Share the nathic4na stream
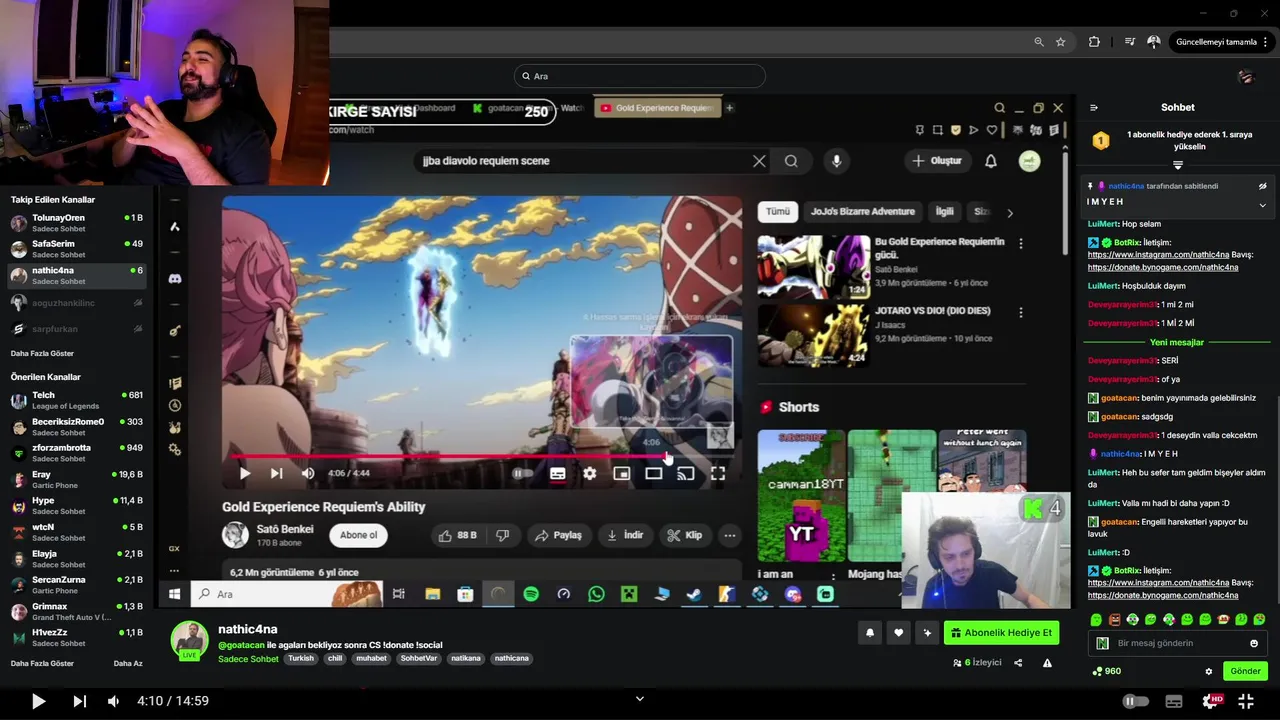This screenshot has height=720, width=1280. pyautogui.click(x=1018, y=662)
